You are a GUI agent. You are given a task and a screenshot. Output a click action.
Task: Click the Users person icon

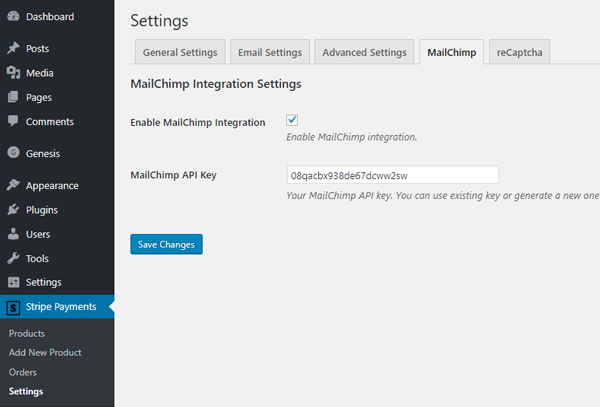tap(13, 234)
